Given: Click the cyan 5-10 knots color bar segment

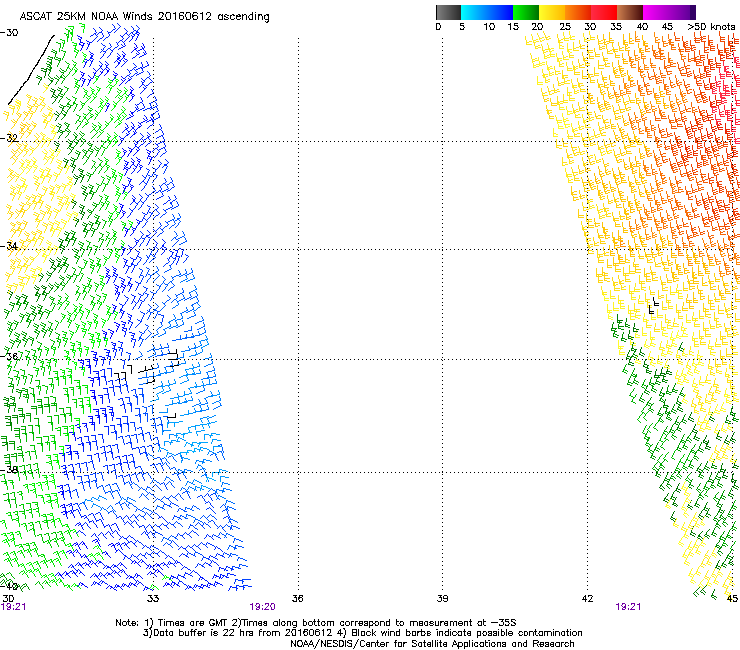Looking at the screenshot, I should tap(474, 12).
